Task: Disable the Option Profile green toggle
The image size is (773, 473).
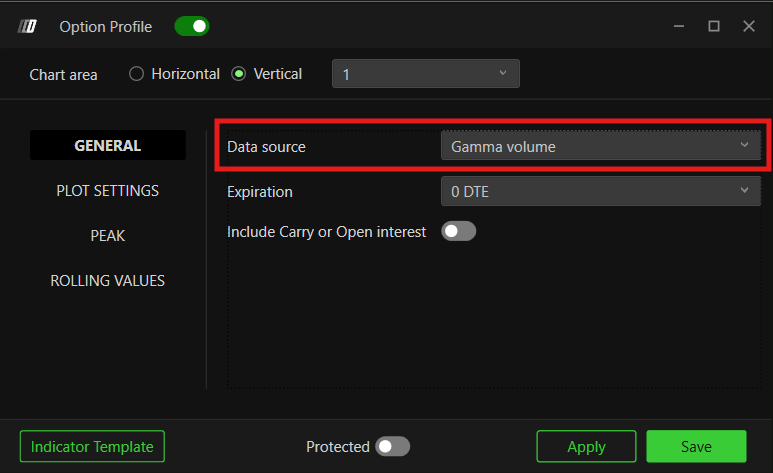Action: click(192, 27)
